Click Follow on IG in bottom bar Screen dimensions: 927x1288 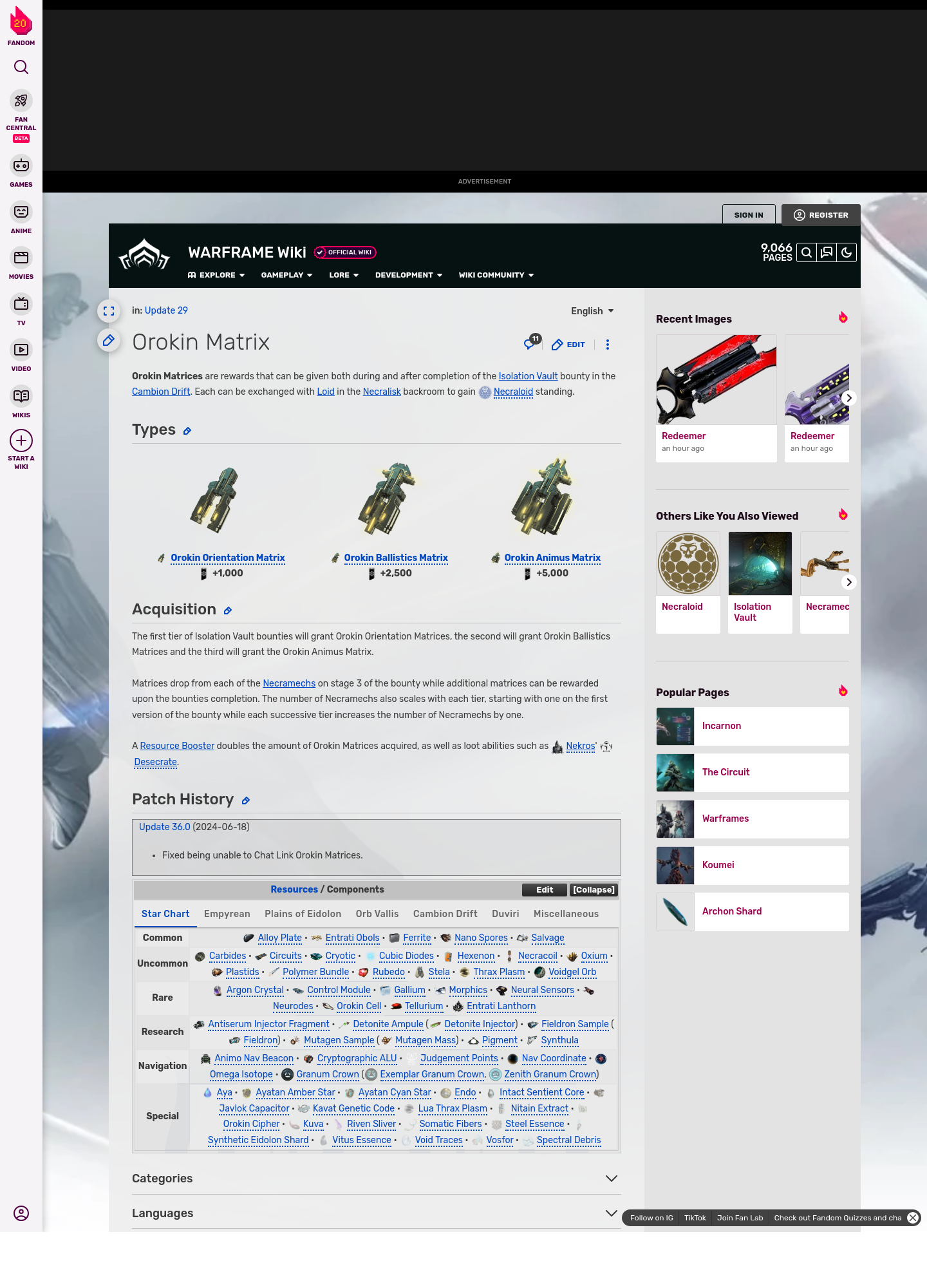coord(651,1218)
